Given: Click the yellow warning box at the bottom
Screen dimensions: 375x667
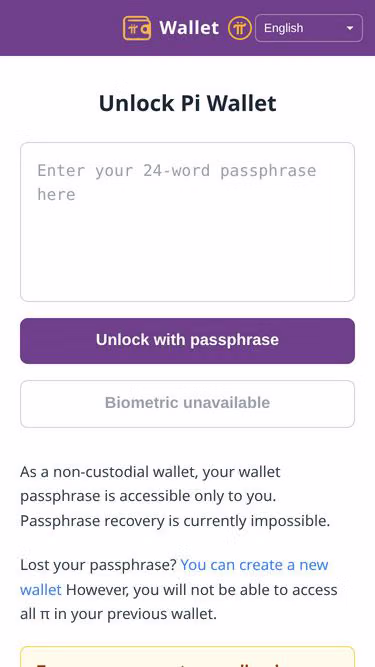Looking at the screenshot, I should coord(188,657).
